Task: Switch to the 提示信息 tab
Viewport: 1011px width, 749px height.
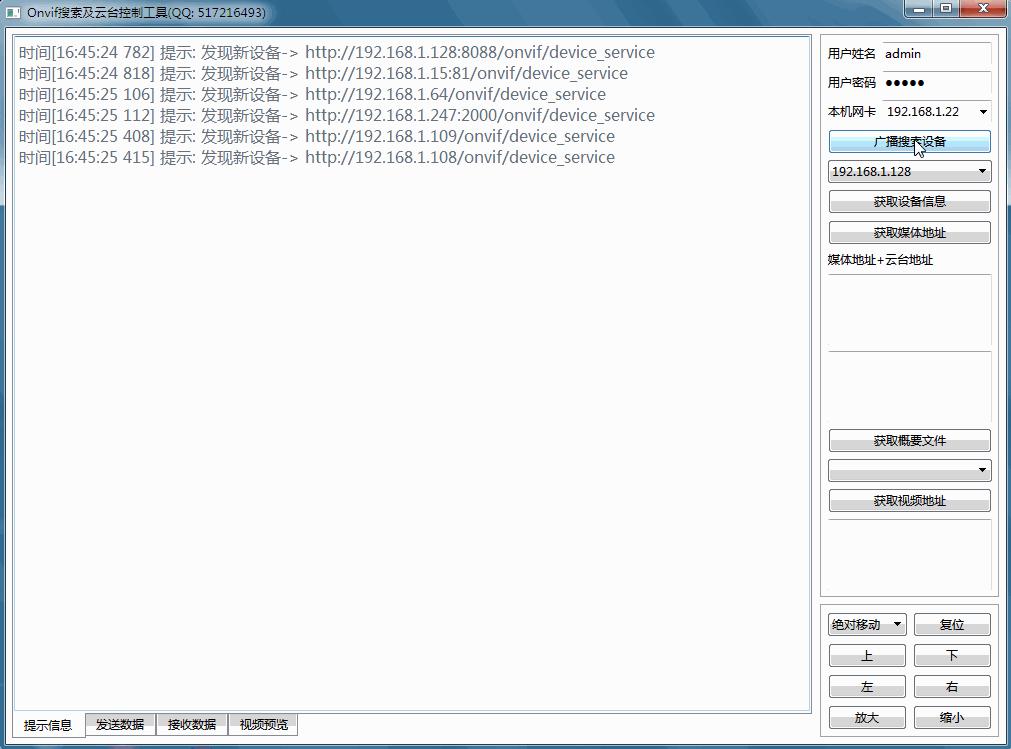Action: 48,725
